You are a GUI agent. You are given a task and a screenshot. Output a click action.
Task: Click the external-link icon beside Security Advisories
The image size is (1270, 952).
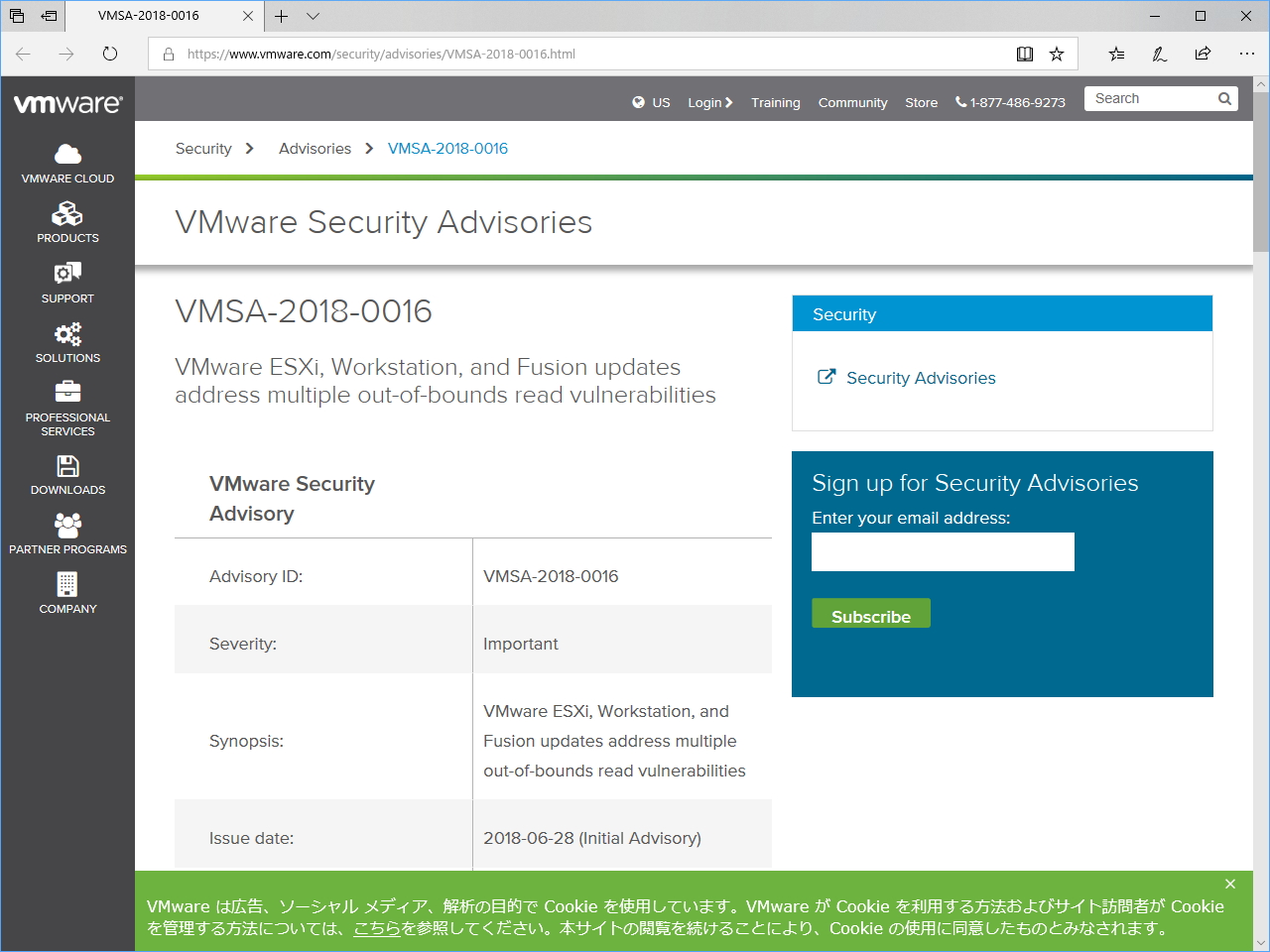(x=826, y=377)
